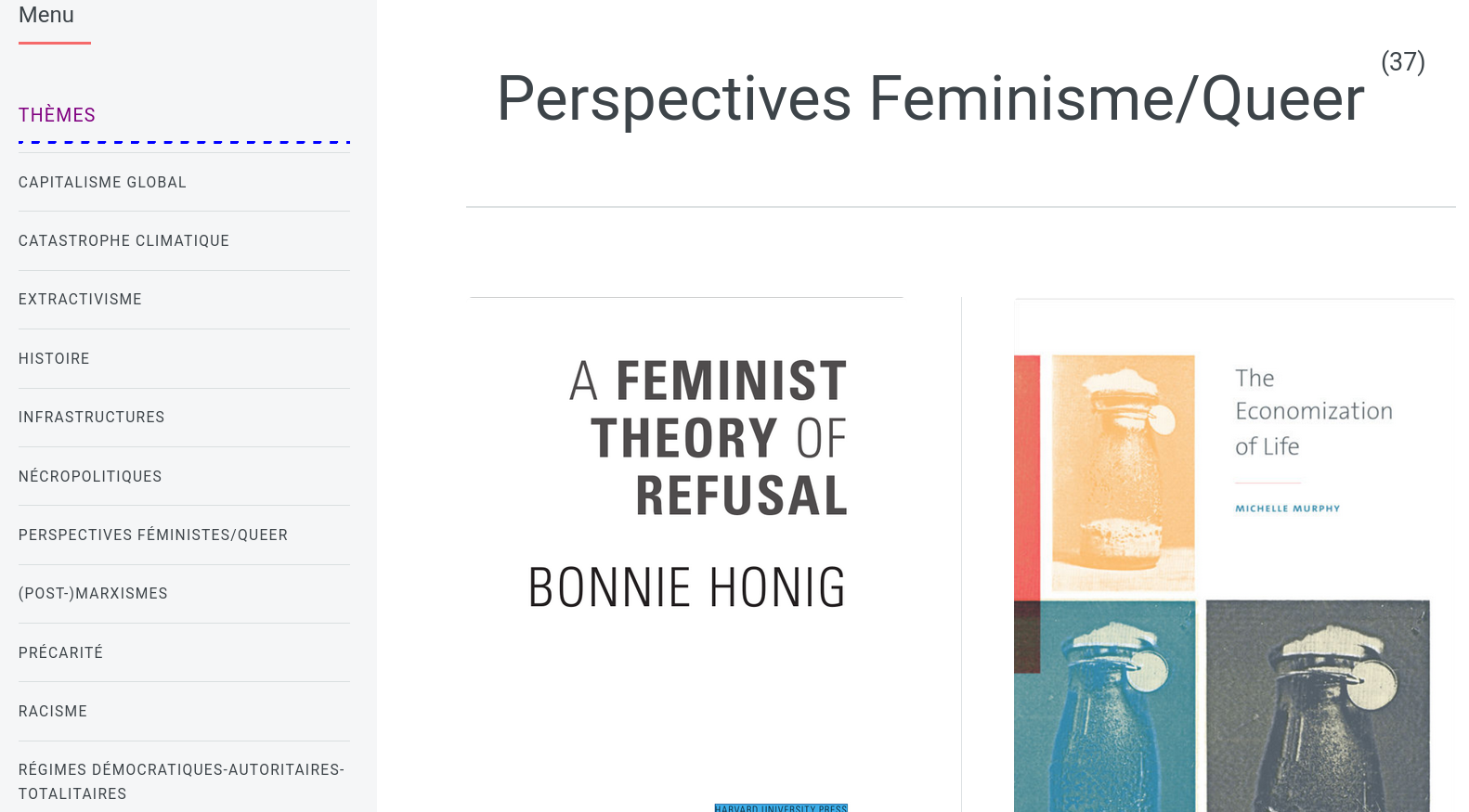Click the Perspectives Feminisme/Queer page title
The width and height of the screenshot is (1469, 812).
930,98
